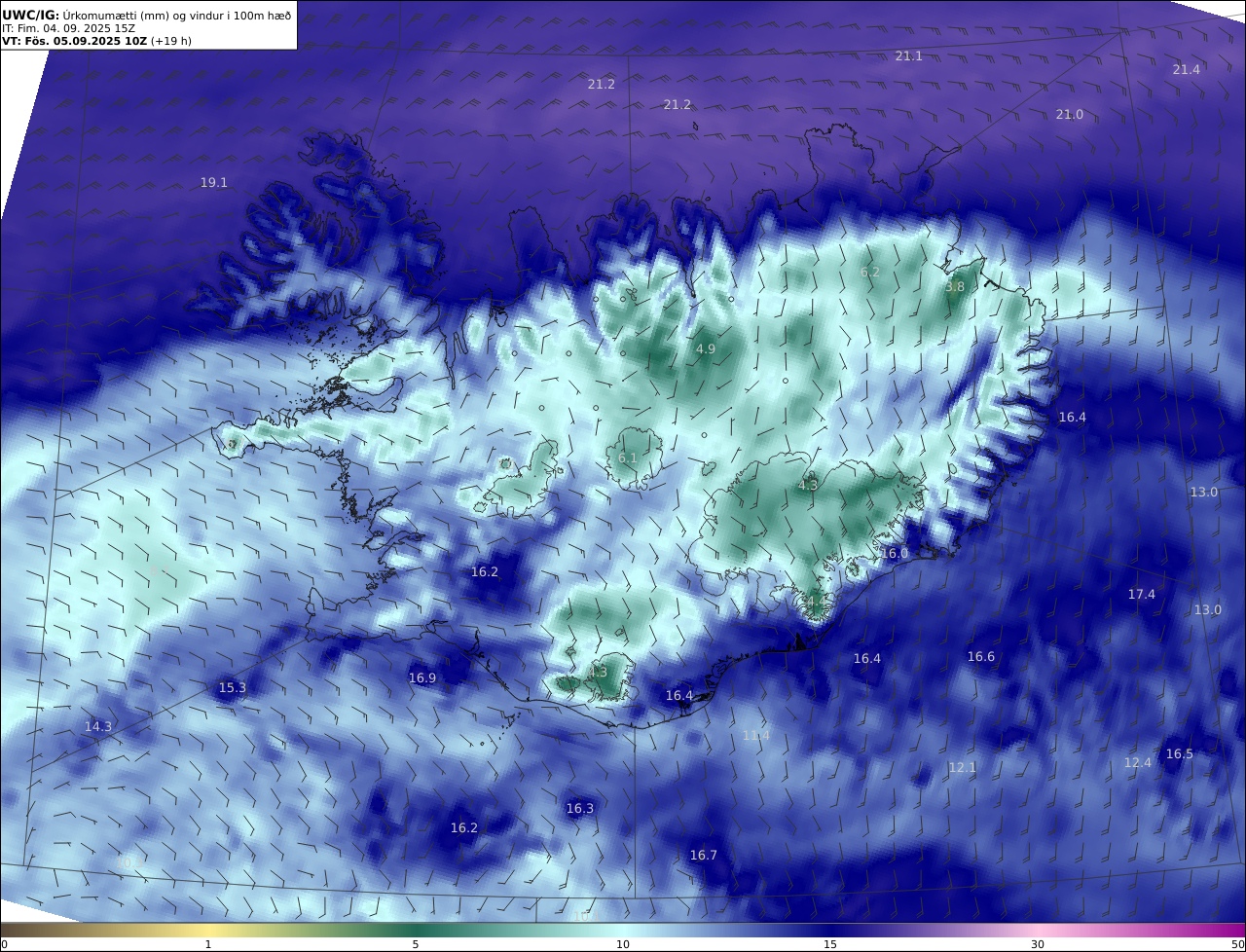Click the color scale tick label 50
Image resolution: width=1246 pixels, height=952 pixels.
click(1238, 944)
